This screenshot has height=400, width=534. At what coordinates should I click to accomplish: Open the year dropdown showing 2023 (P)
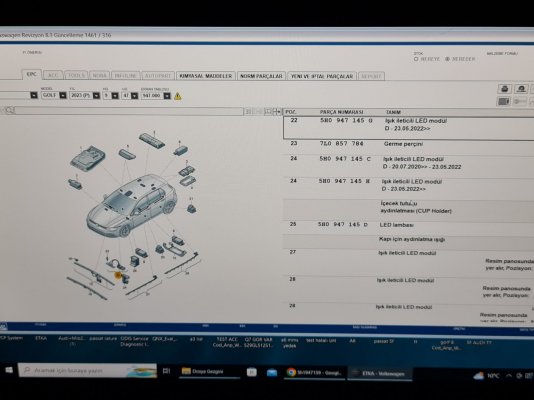point(96,96)
